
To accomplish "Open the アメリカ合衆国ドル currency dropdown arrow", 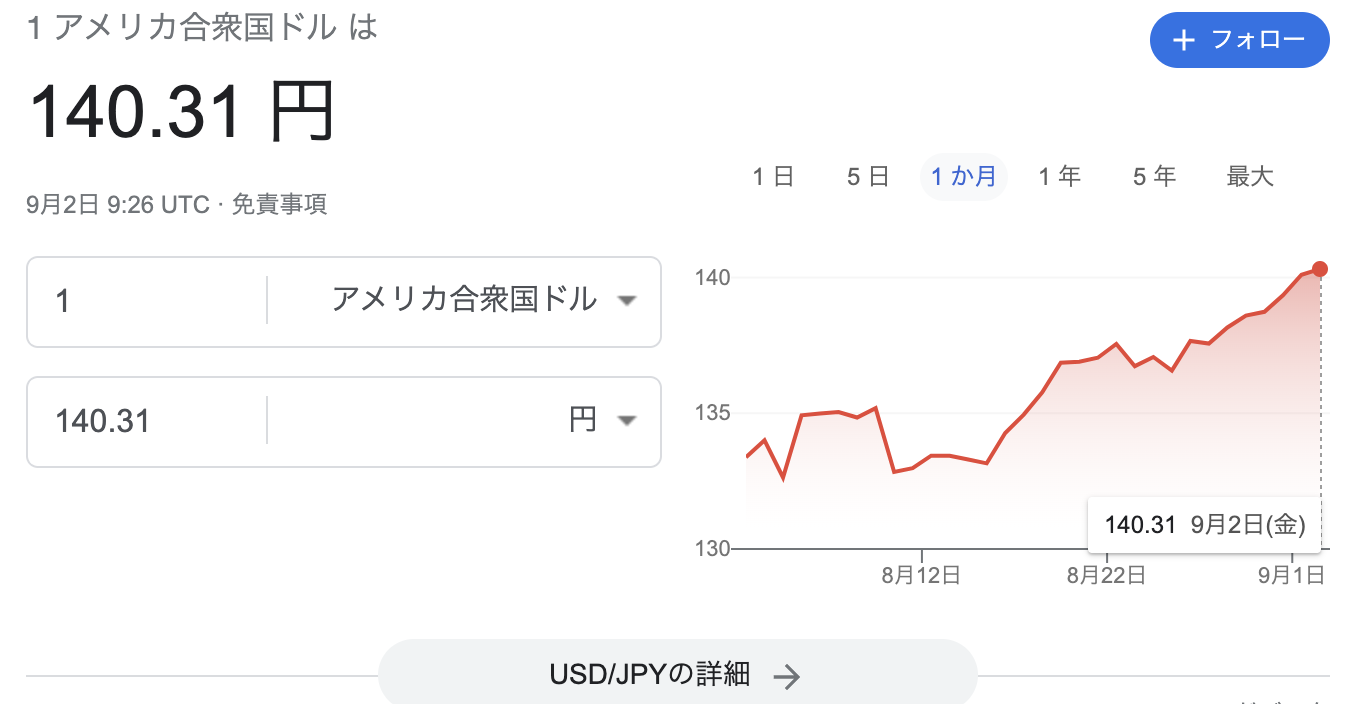I will [x=627, y=300].
